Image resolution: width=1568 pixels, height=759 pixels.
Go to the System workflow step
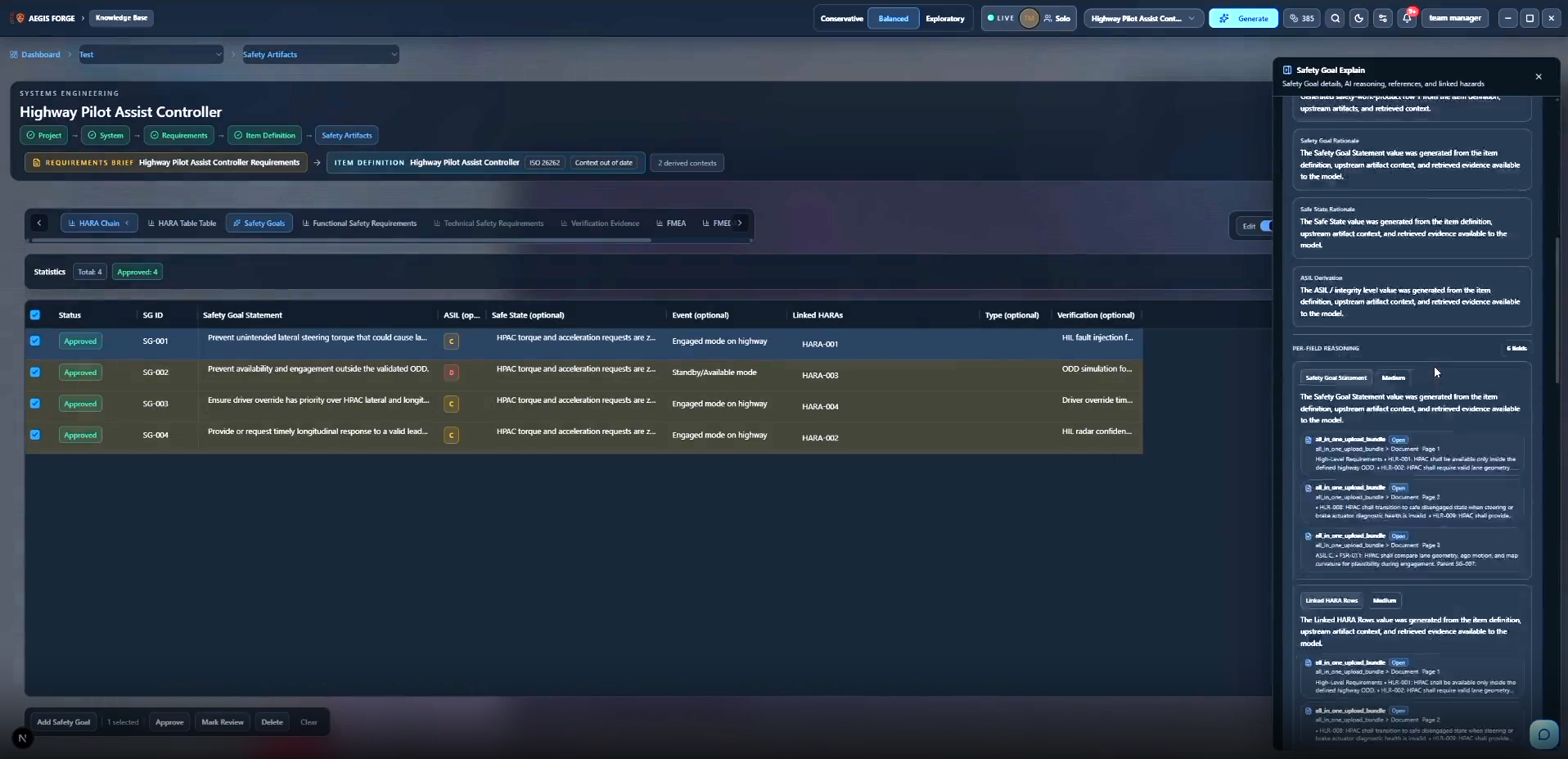click(x=106, y=135)
